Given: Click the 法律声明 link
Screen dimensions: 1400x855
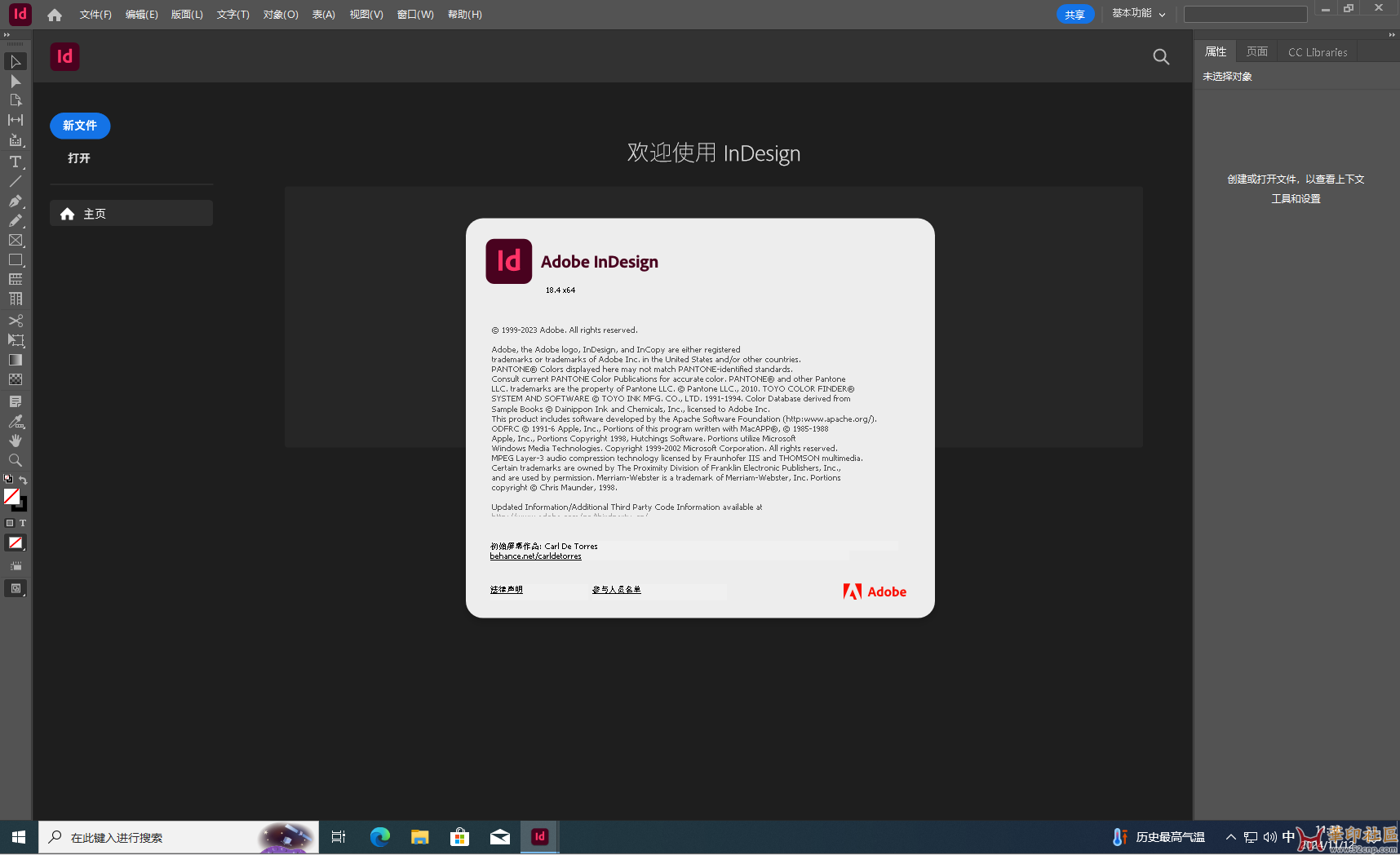Looking at the screenshot, I should pyautogui.click(x=506, y=590).
